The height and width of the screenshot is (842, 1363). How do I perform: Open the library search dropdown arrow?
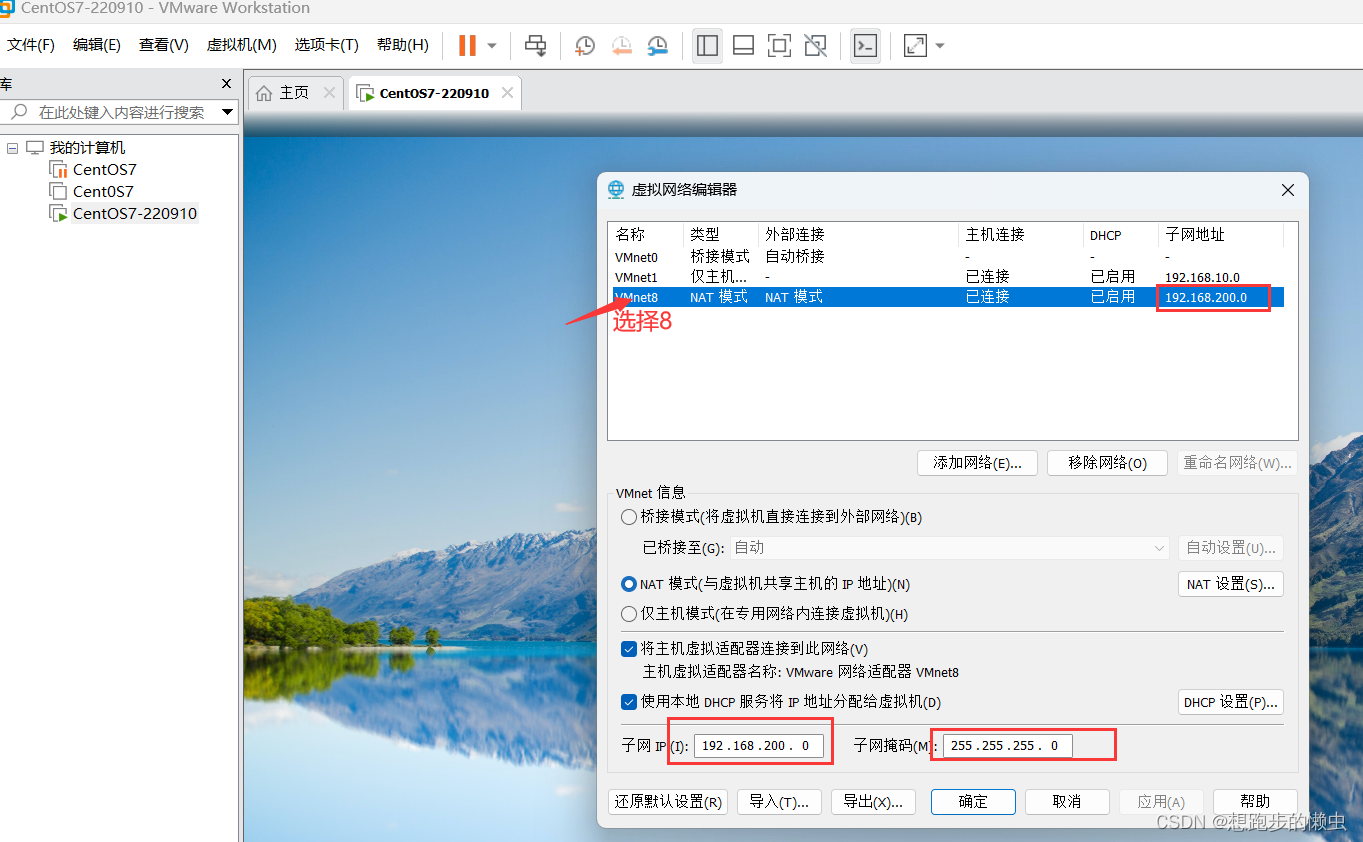pos(228,113)
